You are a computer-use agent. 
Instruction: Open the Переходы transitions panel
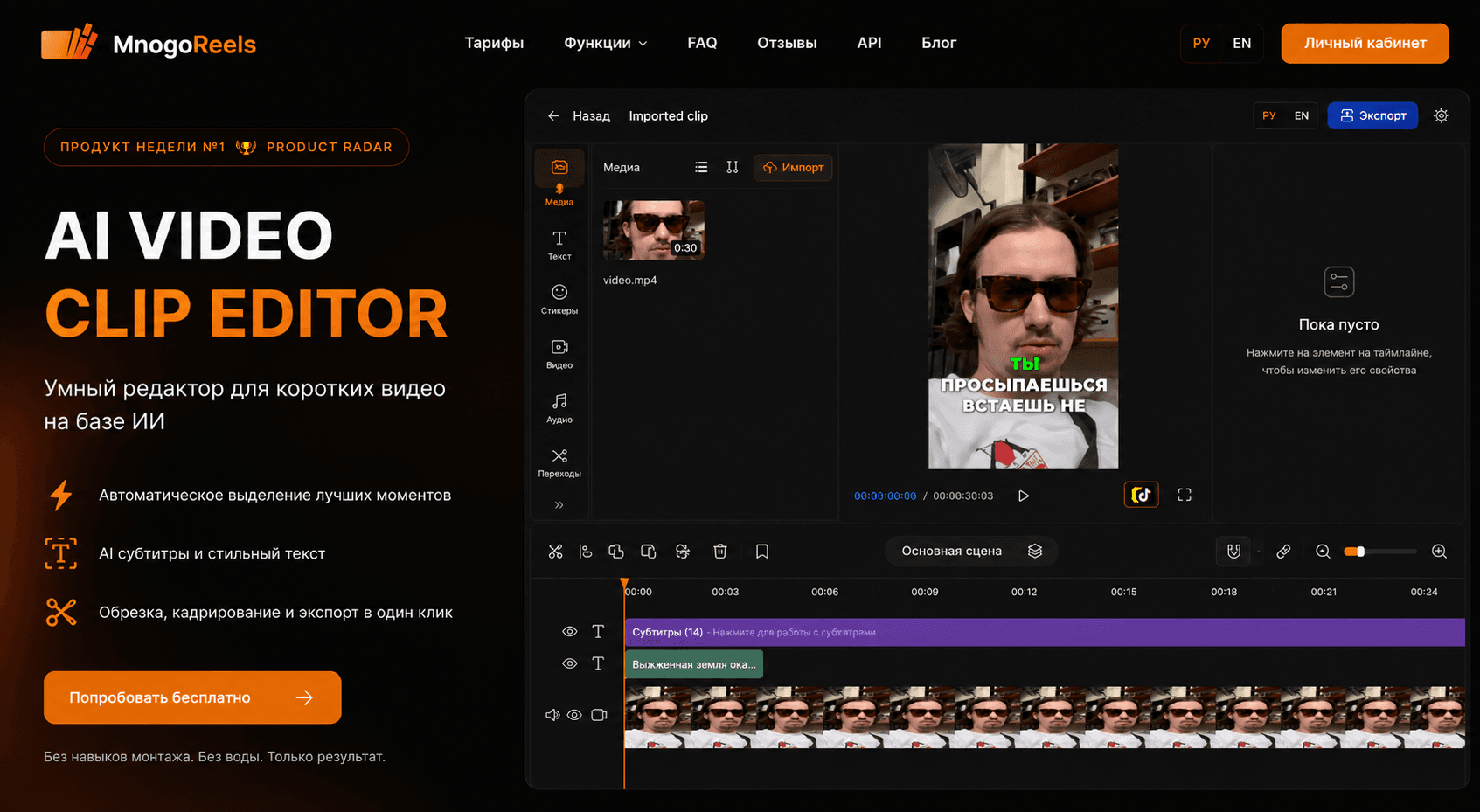(559, 462)
